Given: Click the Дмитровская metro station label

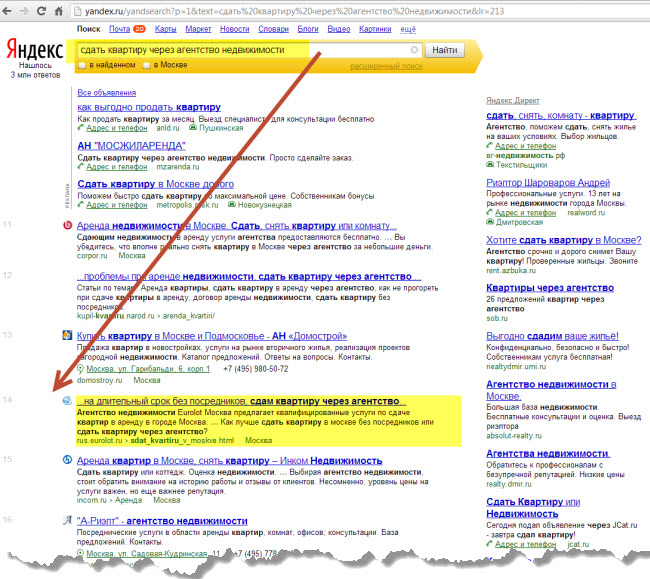Looking at the screenshot, I should click(519, 222).
